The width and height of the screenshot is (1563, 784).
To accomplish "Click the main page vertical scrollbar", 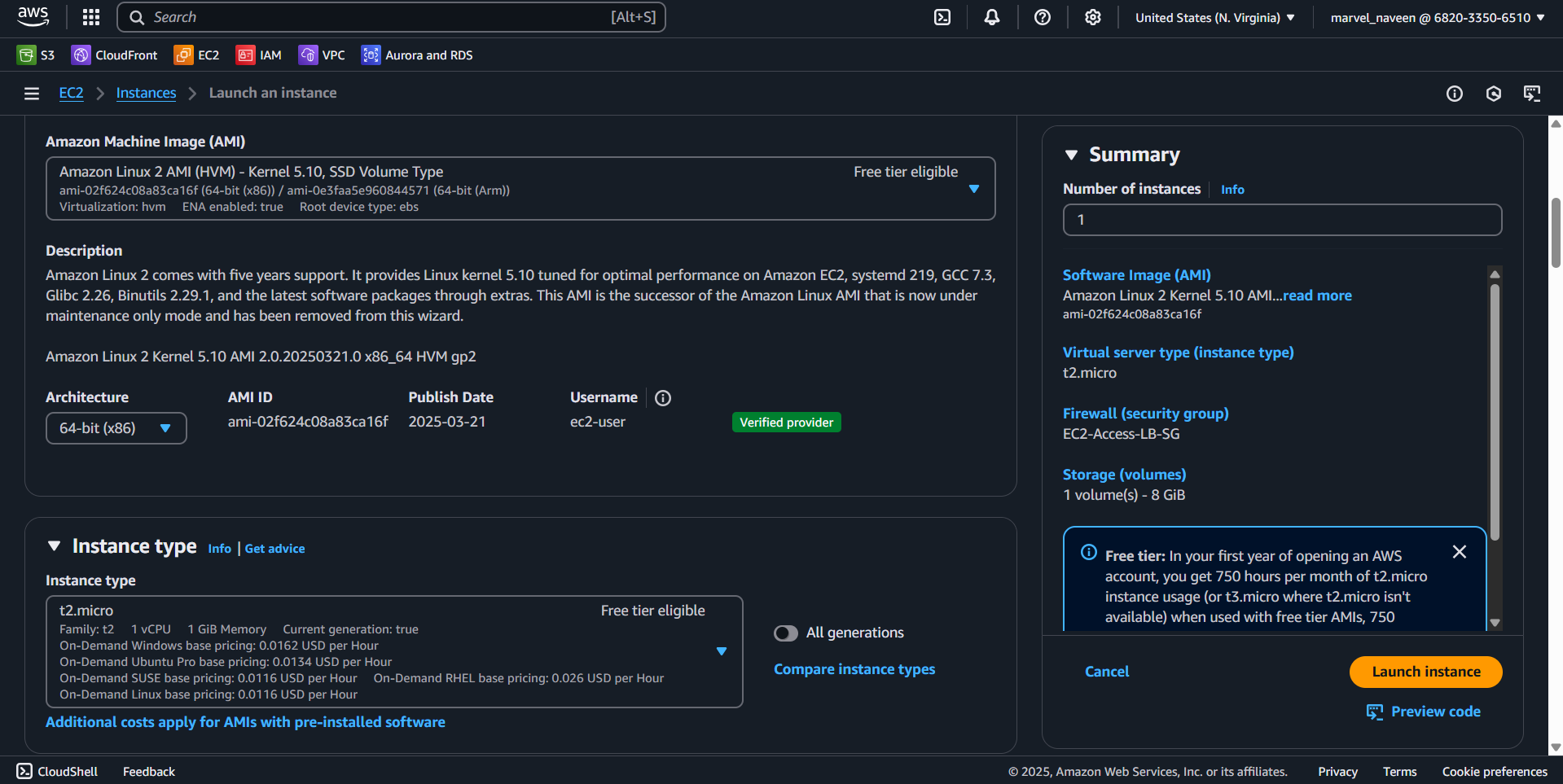I will click(x=1556, y=233).
